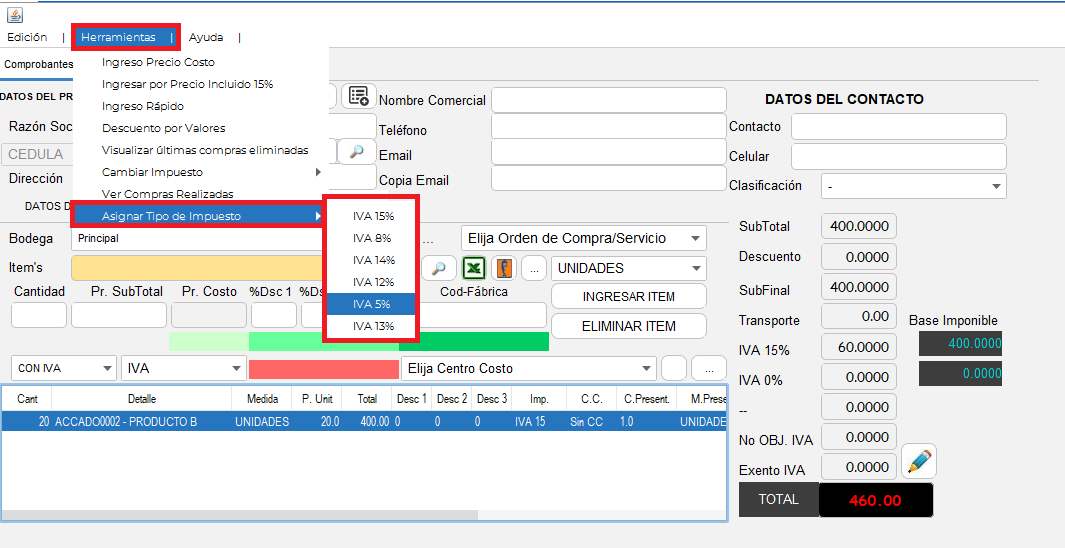1065x548 pixels.
Task: Select the ACCADO0002 - PRODUCTO B table row
Action: 364,422
